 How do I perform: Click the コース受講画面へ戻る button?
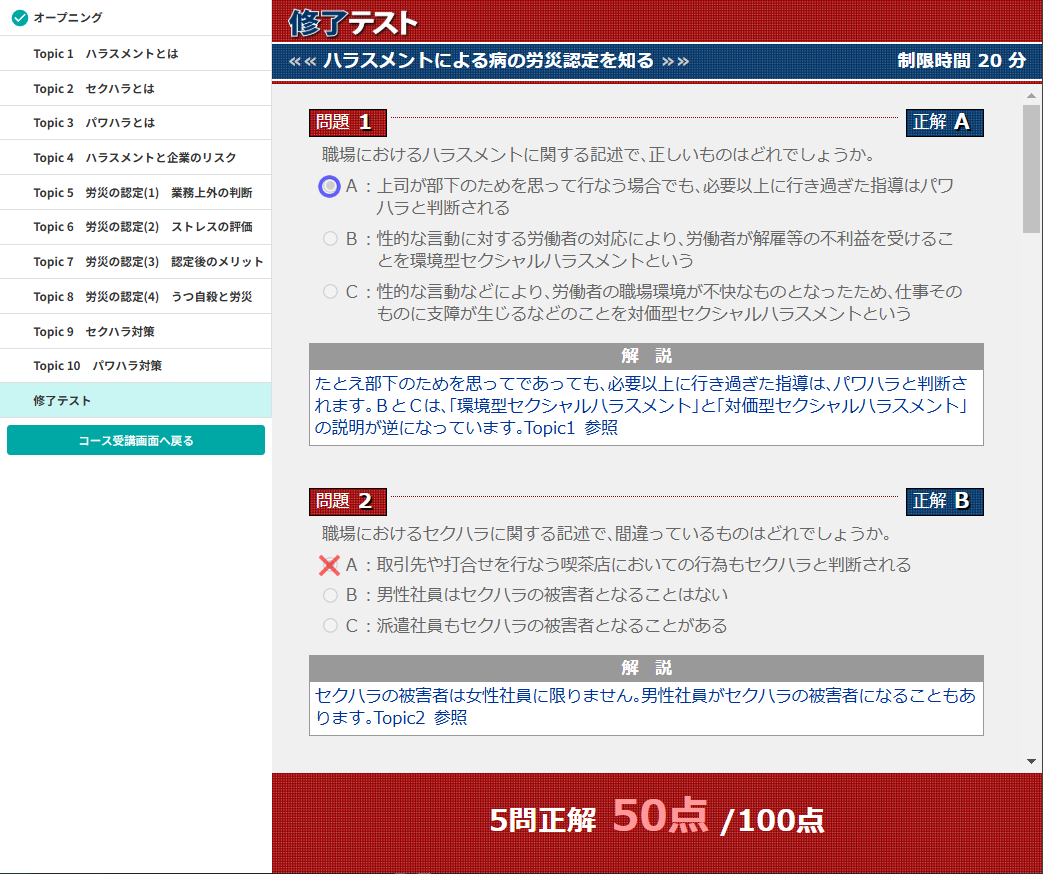[x=136, y=440]
